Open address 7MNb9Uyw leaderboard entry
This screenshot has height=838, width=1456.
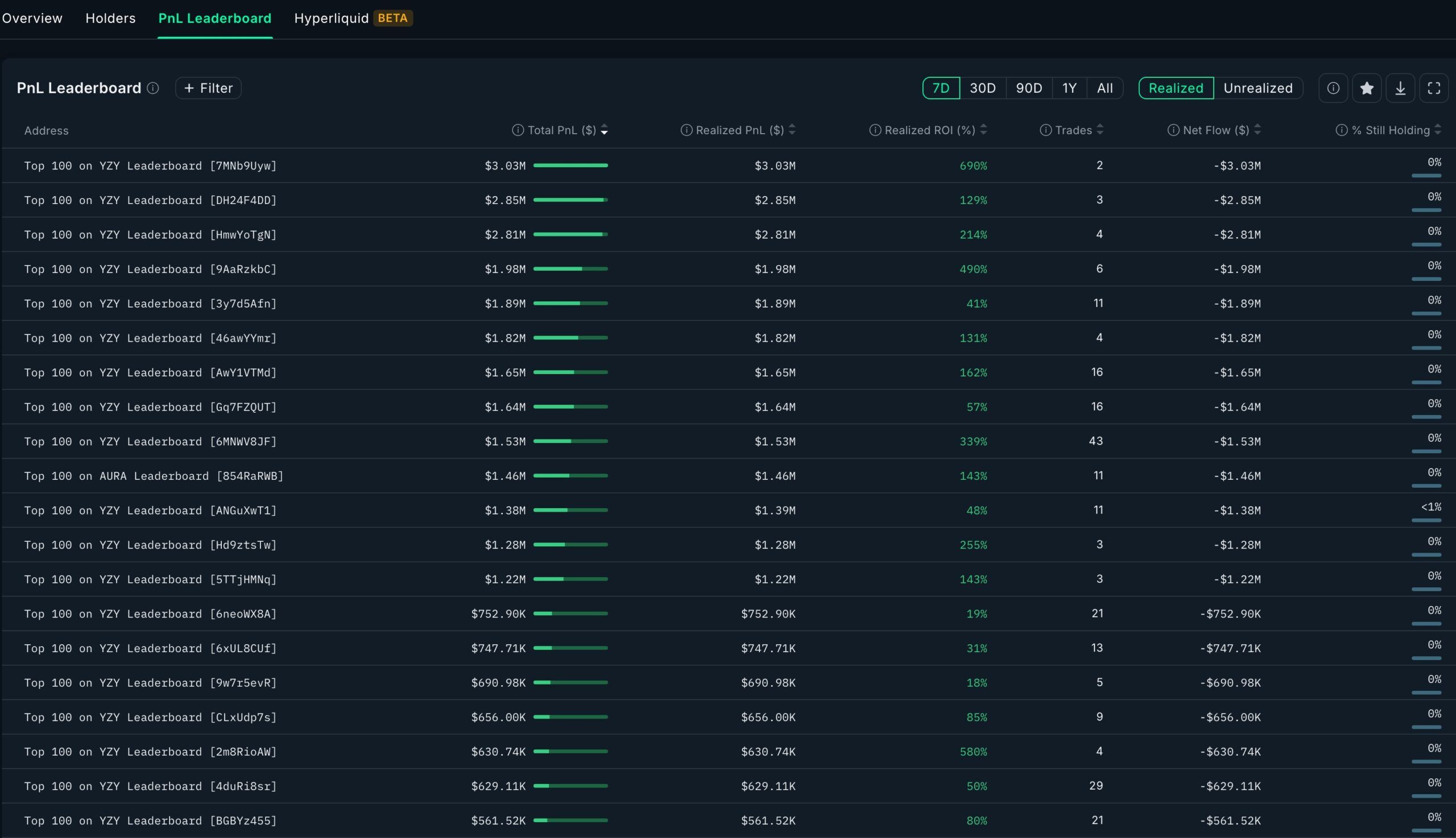click(150, 166)
